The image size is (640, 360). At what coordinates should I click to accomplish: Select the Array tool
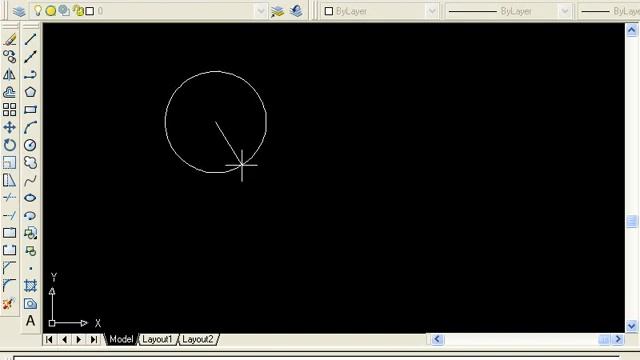pos(9,109)
